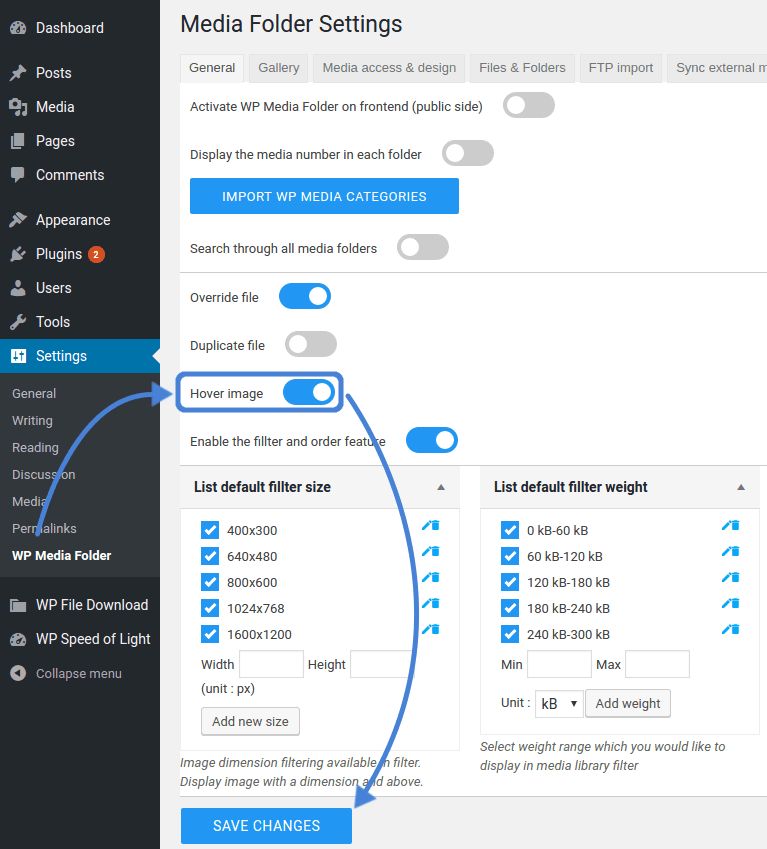
Task: Uncheck the 800x600 filter size checkbox
Action: point(210,582)
